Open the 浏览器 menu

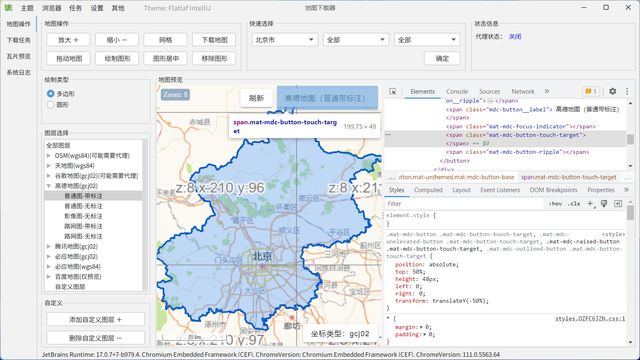(51, 8)
